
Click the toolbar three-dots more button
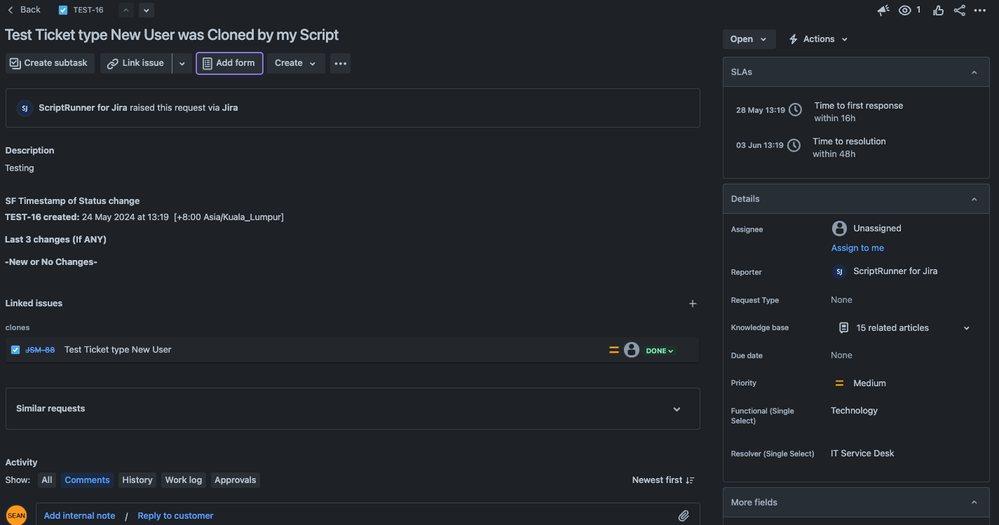pyautogui.click(x=340, y=63)
